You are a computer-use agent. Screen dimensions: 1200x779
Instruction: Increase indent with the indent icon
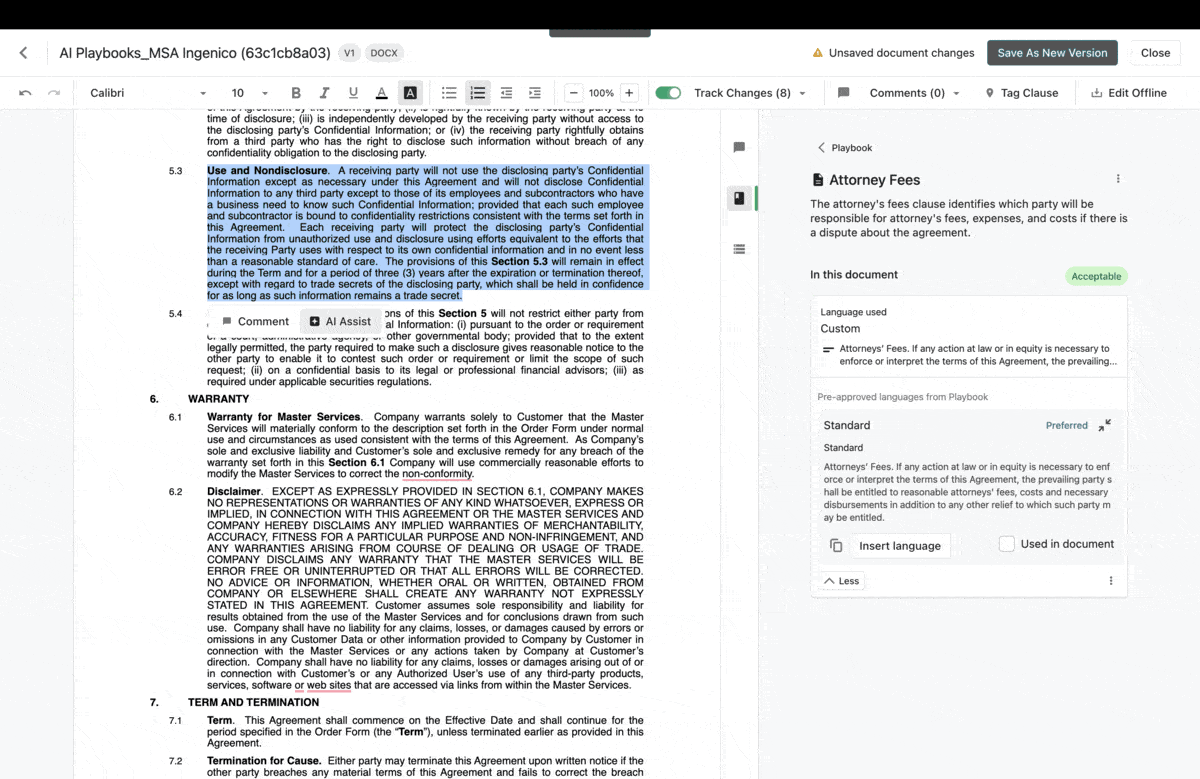[x=535, y=93]
